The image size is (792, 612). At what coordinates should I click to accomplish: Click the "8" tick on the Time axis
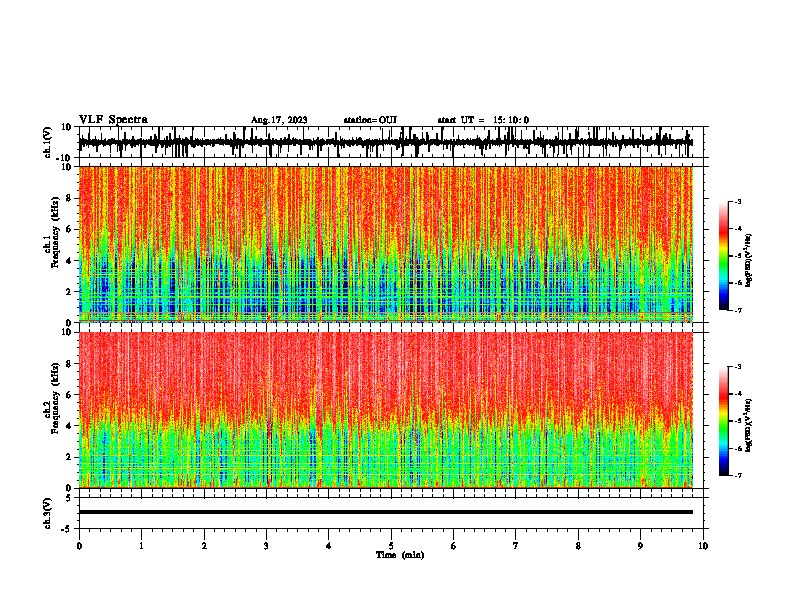tap(578, 546)
